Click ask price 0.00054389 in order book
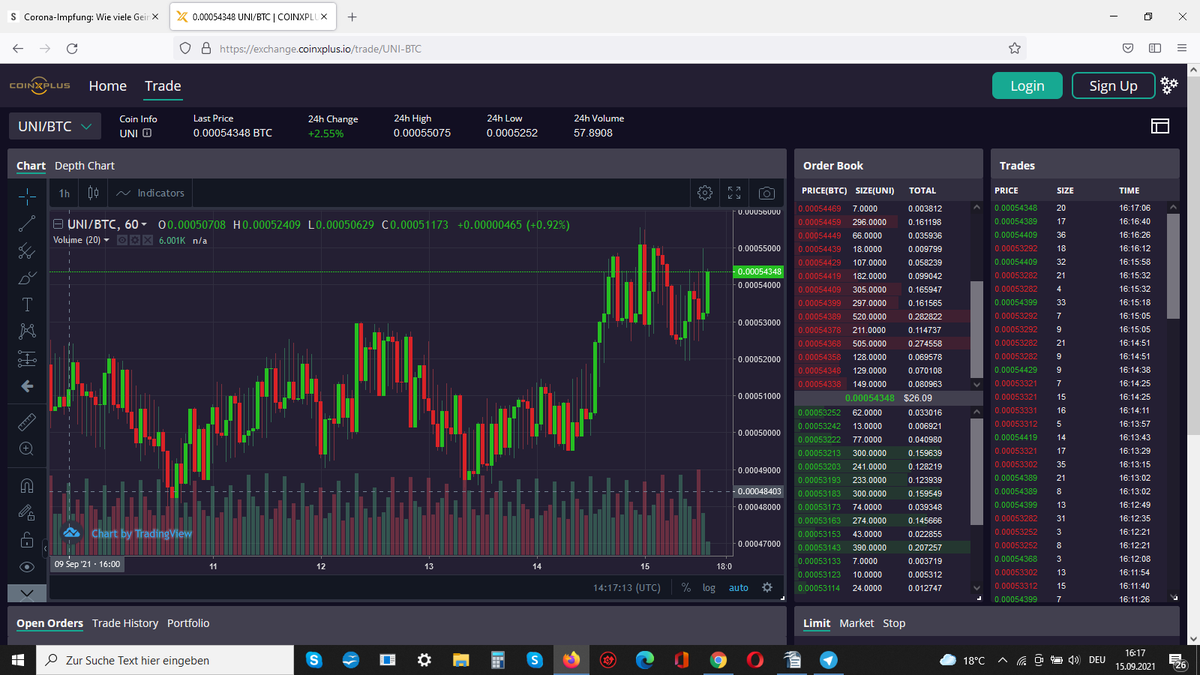 pos(820,316)
